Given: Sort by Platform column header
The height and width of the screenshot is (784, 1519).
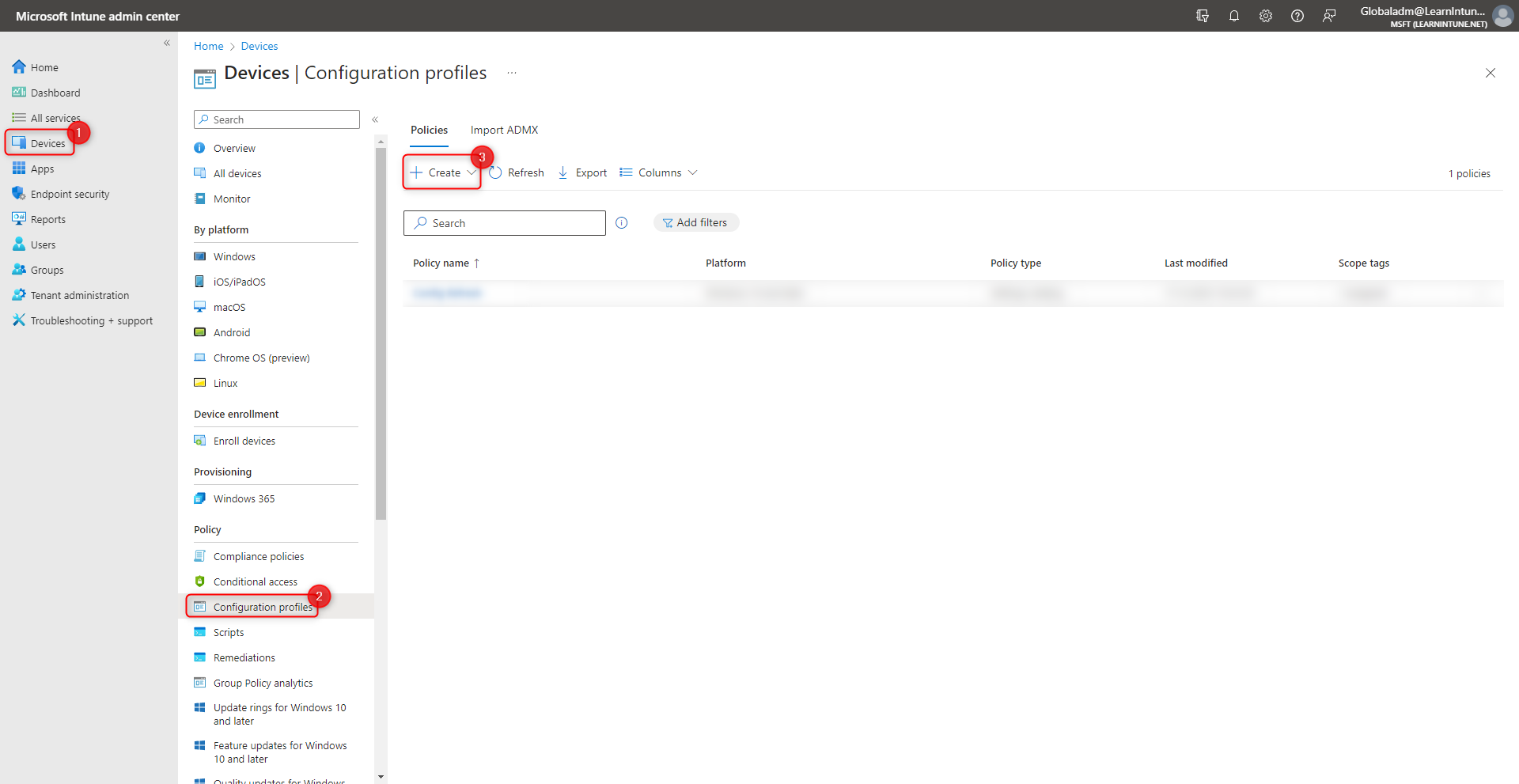Looking at the screenshot, I should point(725,263).
